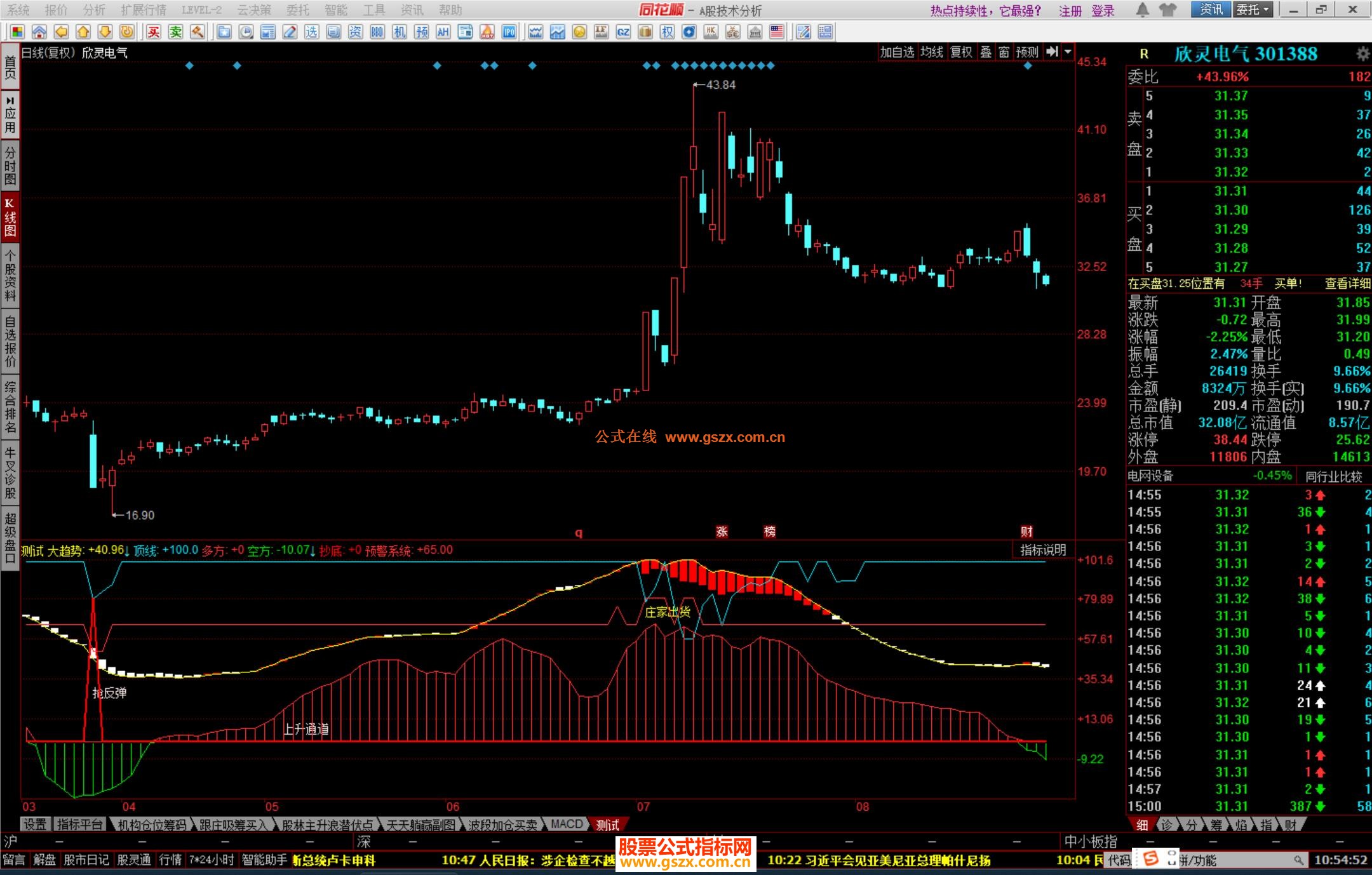Open the gear settings icon beside 欣灵电气
Image resolution: width=1372 pixels, height=875 pixels.
(x=1362, y=54)
